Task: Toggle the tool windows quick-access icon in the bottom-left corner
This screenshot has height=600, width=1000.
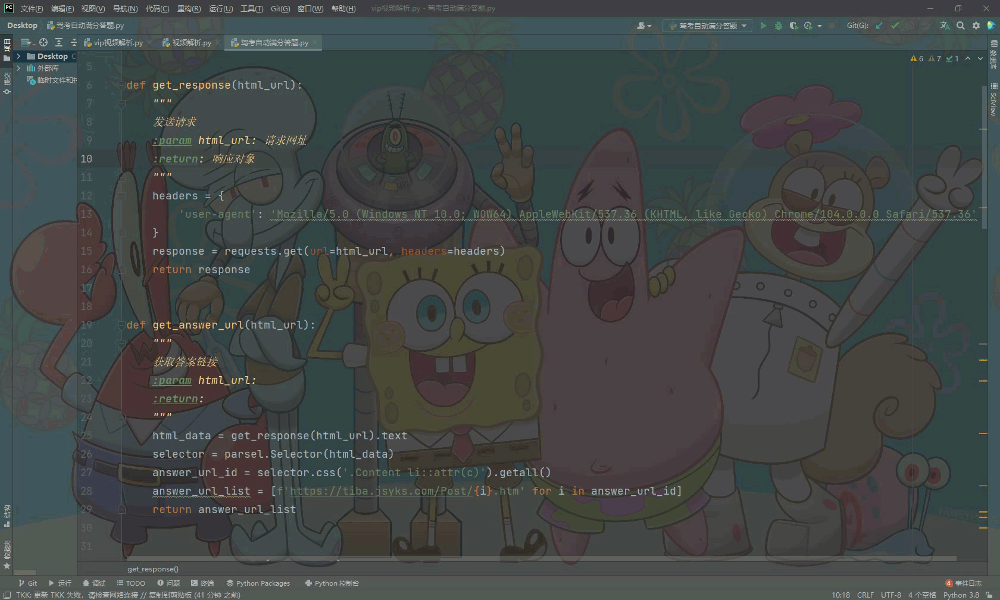Action: click(x=6, y=595)
